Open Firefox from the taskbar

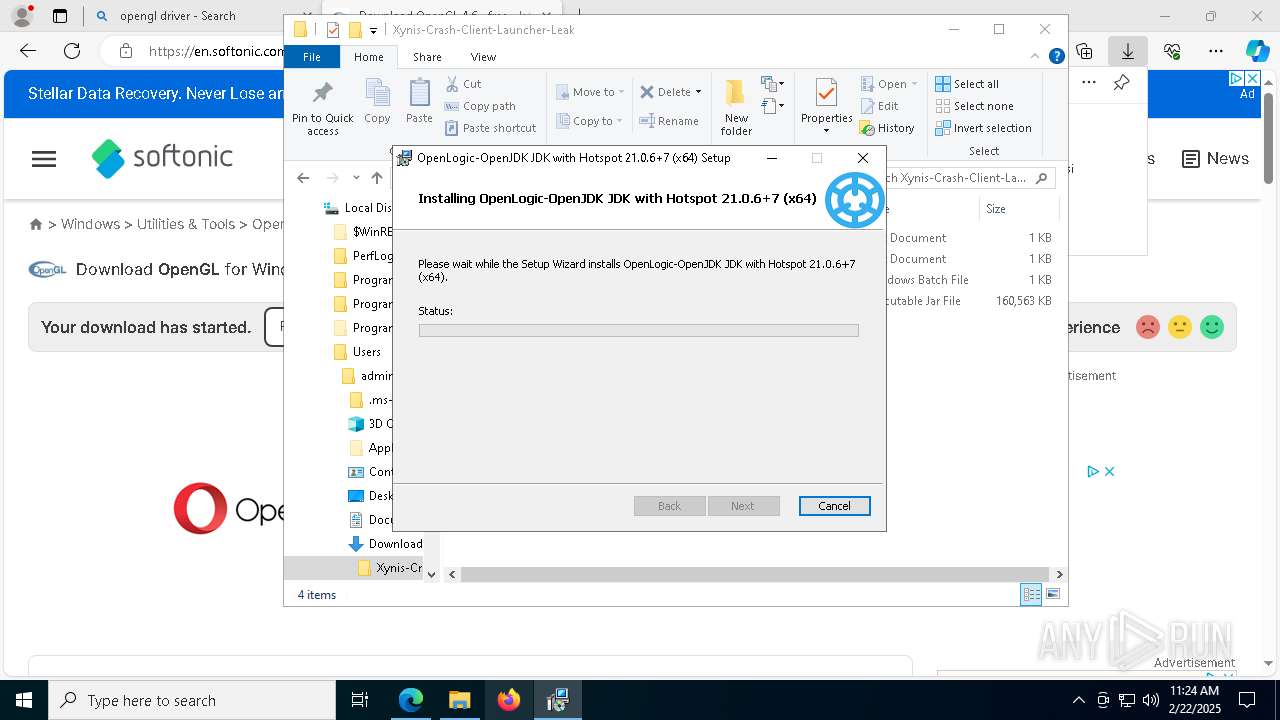(x=509, y=700)
